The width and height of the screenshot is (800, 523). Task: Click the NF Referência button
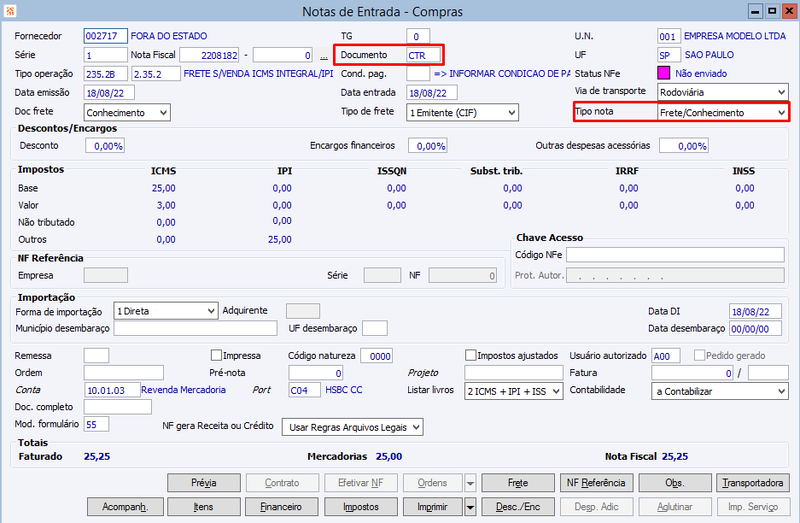tap(596, 483)
